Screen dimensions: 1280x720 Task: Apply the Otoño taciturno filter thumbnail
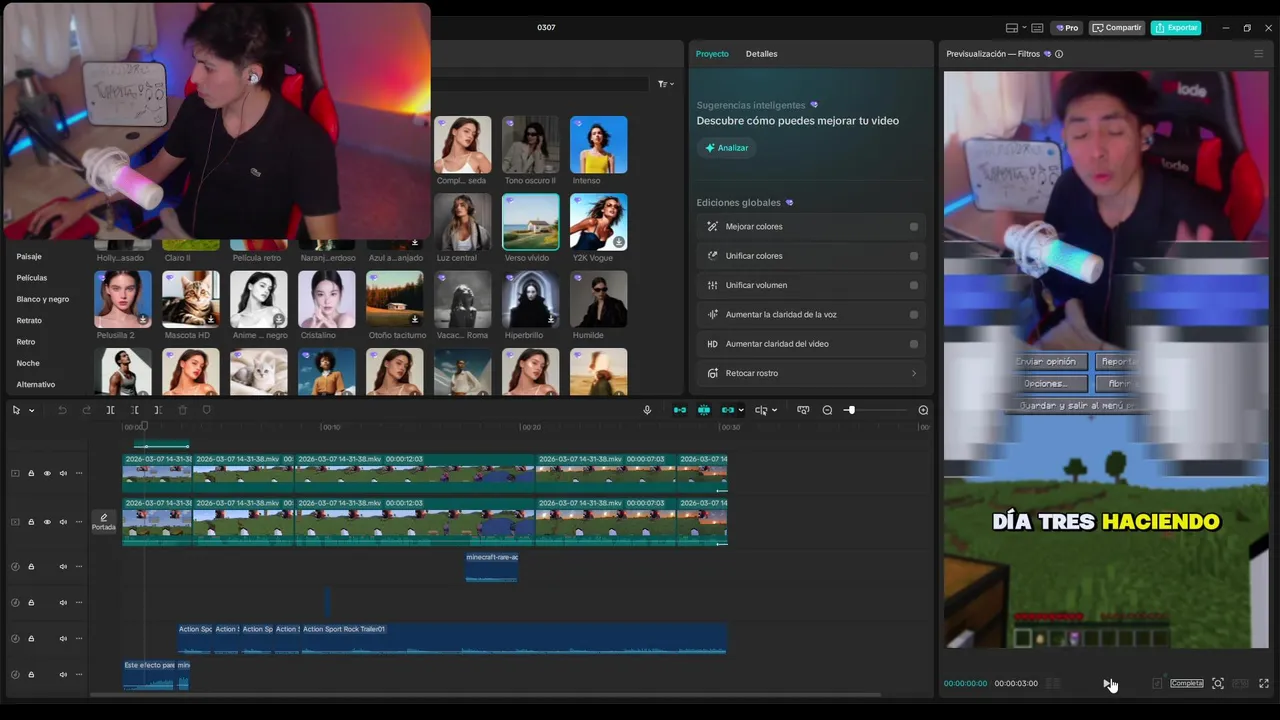tap(394, 299)
